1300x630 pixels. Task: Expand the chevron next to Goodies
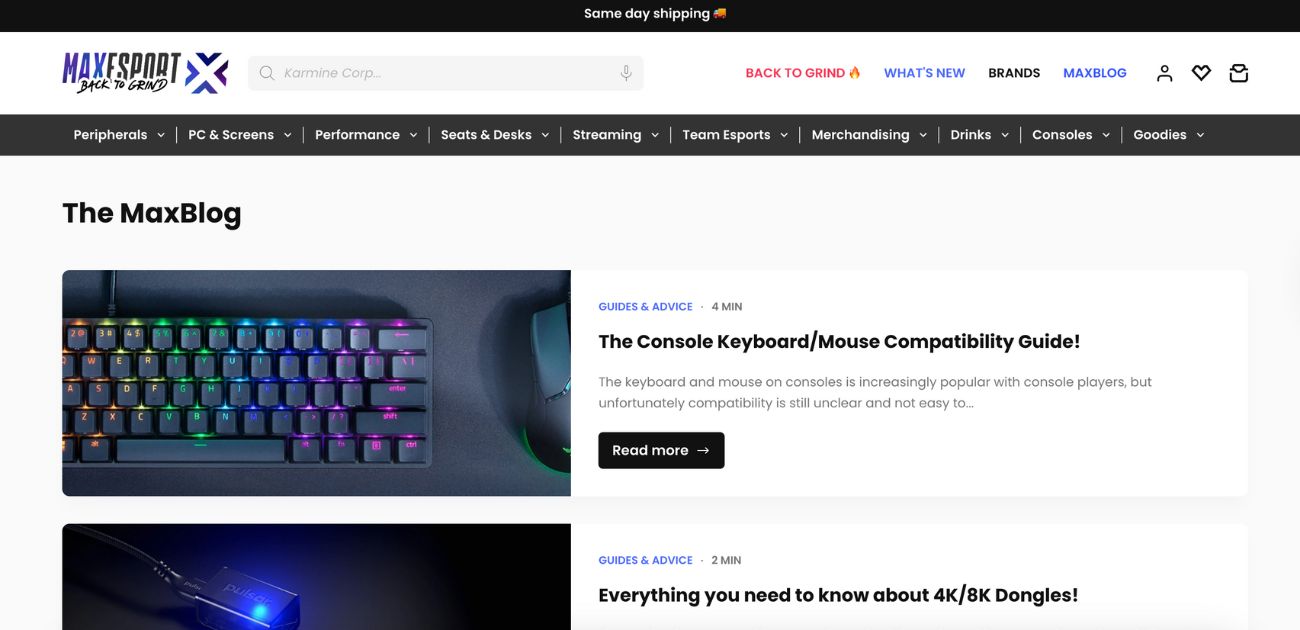[1200, 135]
